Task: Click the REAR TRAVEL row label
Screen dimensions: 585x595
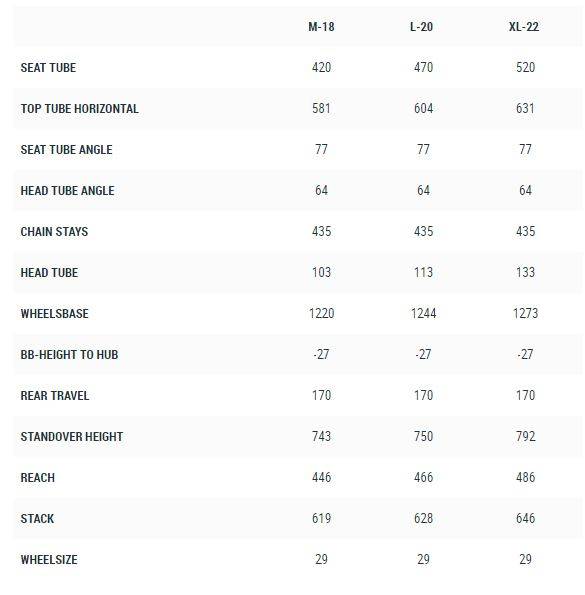Action: [55, 395]
